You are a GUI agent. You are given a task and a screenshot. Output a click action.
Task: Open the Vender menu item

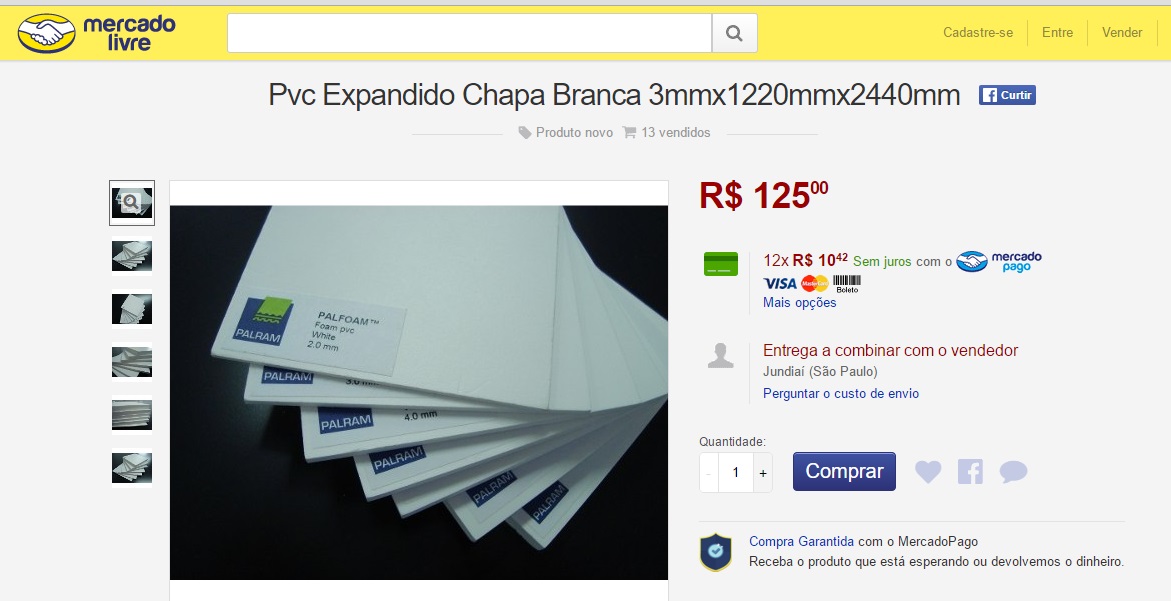(x=1122, y=32)
